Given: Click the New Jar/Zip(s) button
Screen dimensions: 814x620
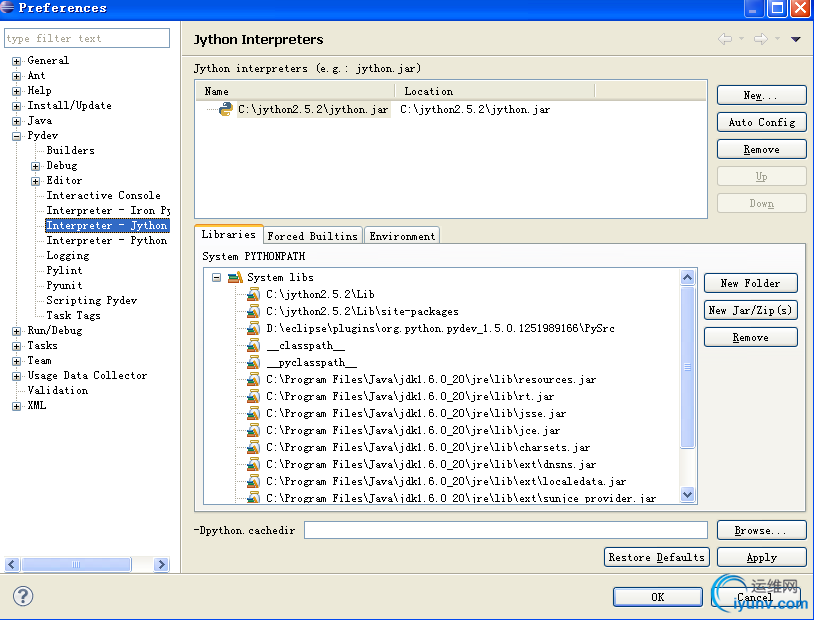Looking at the screenshot, I should [x=750, y=310].
